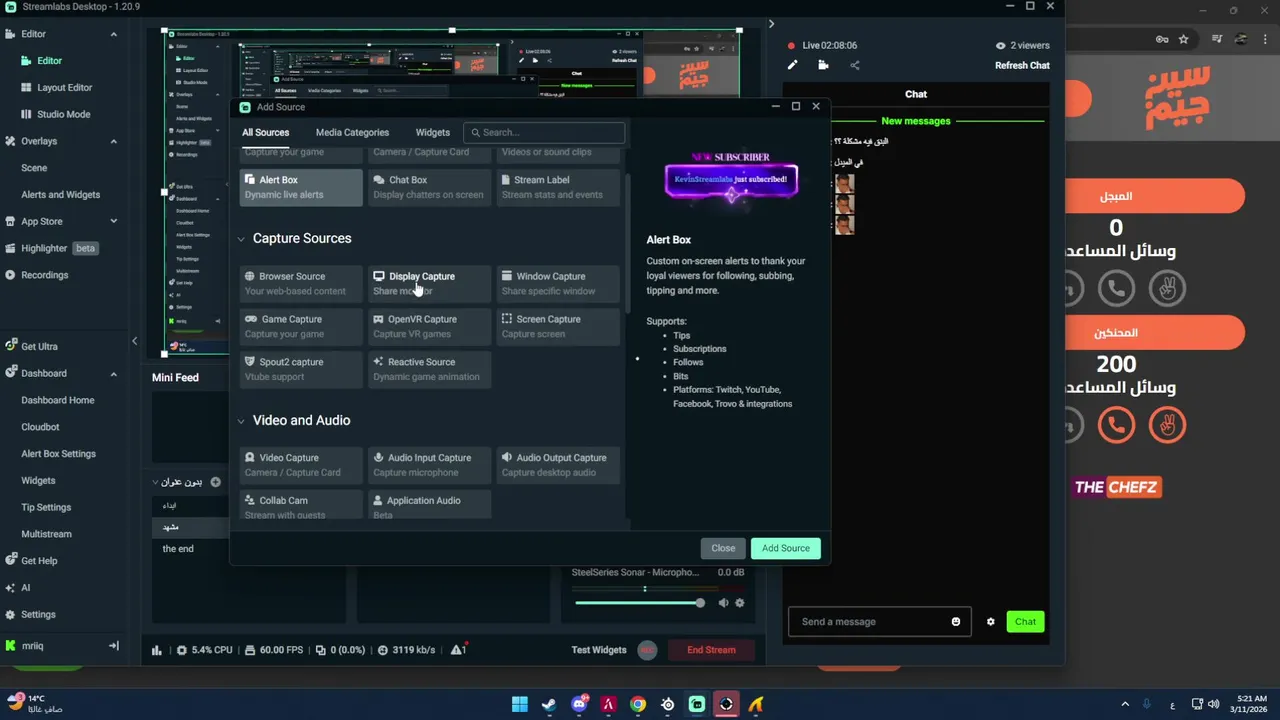Choose the Reactive Source option
The height and width of the screenshot is (720, 1280).
tap(430, 369)
